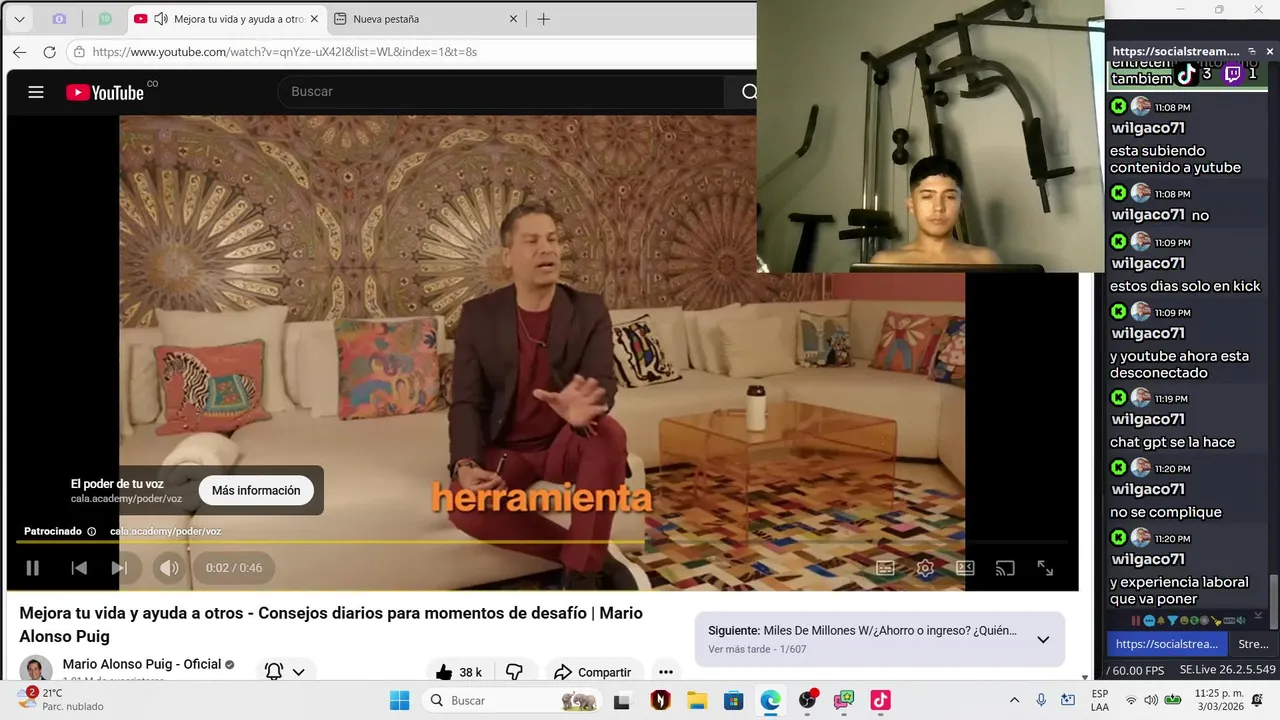Pop out the socialstream dock panel
1280x720 pixels.
click(x=1252, y=51)
